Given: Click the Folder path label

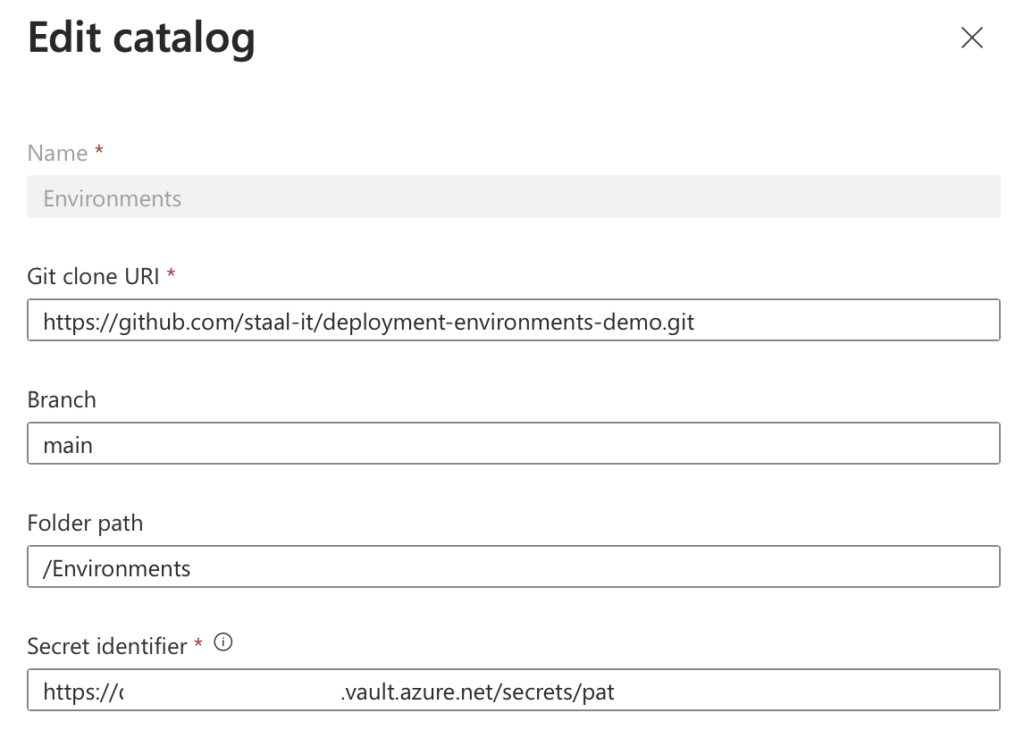Looking at the screenshot, I should pos(85,523).
